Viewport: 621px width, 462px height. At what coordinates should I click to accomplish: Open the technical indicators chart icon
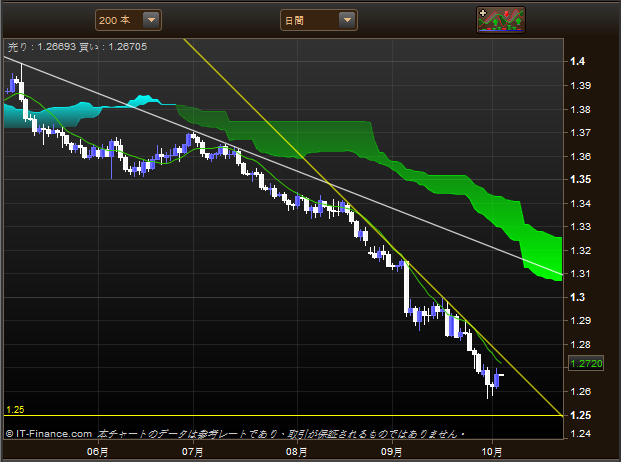point(501,20)
